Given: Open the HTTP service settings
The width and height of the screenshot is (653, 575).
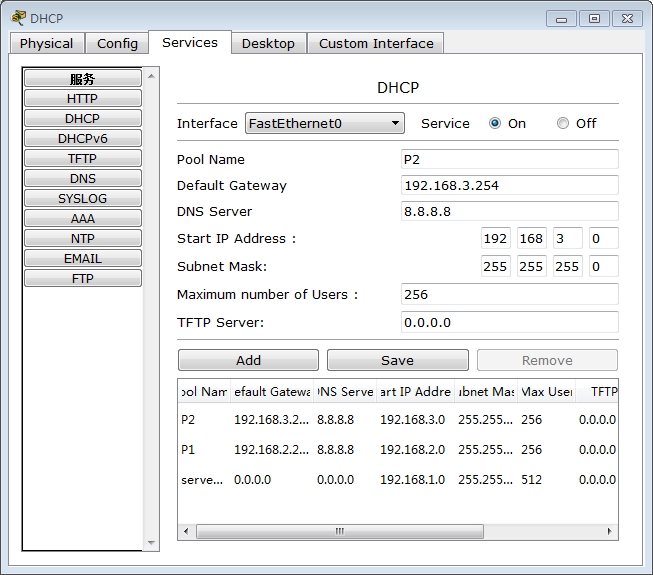Looking at the screenshot, I should click(x=83, y=98).
